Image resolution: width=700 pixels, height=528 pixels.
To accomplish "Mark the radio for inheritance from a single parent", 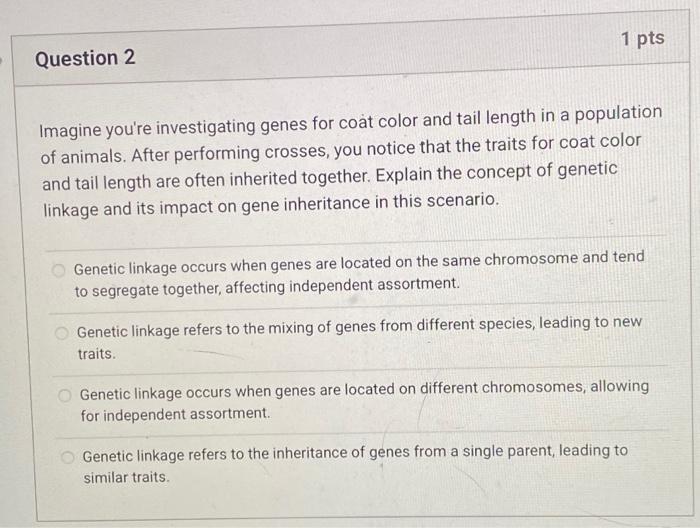I will [x=67, y=457].
